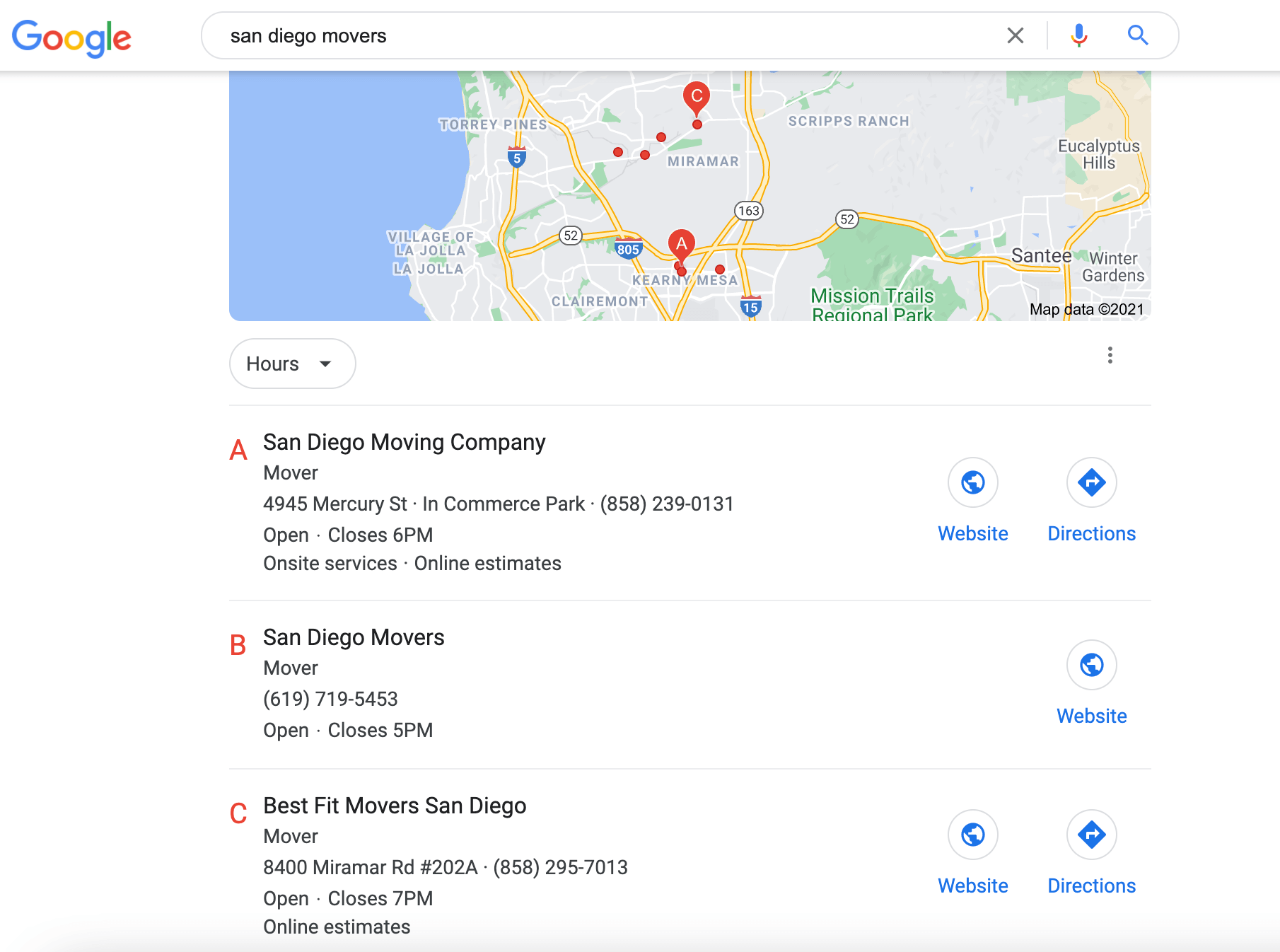
Task: Open the Best Fit Movers San Diego listing
Action: pyautogui.click(x=394, y=806)
